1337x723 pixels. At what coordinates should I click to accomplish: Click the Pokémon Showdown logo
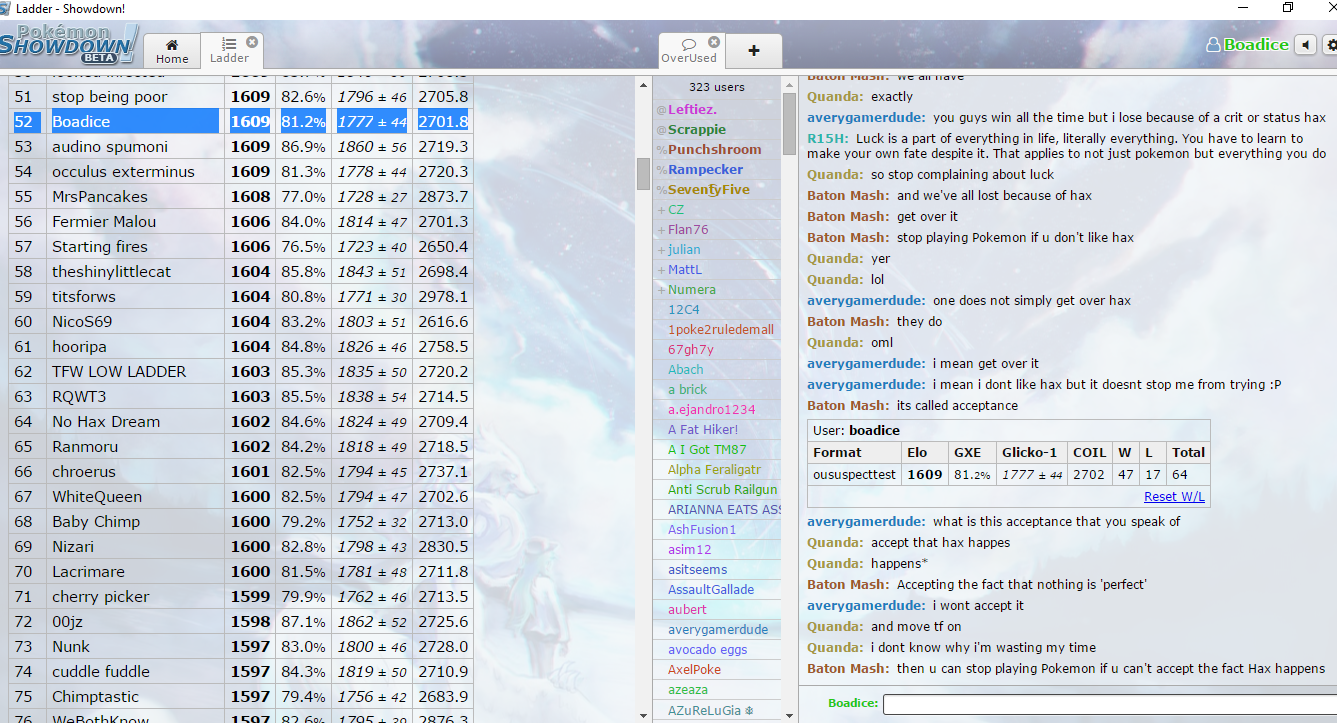pyautogui.click(x=68, y=44)
